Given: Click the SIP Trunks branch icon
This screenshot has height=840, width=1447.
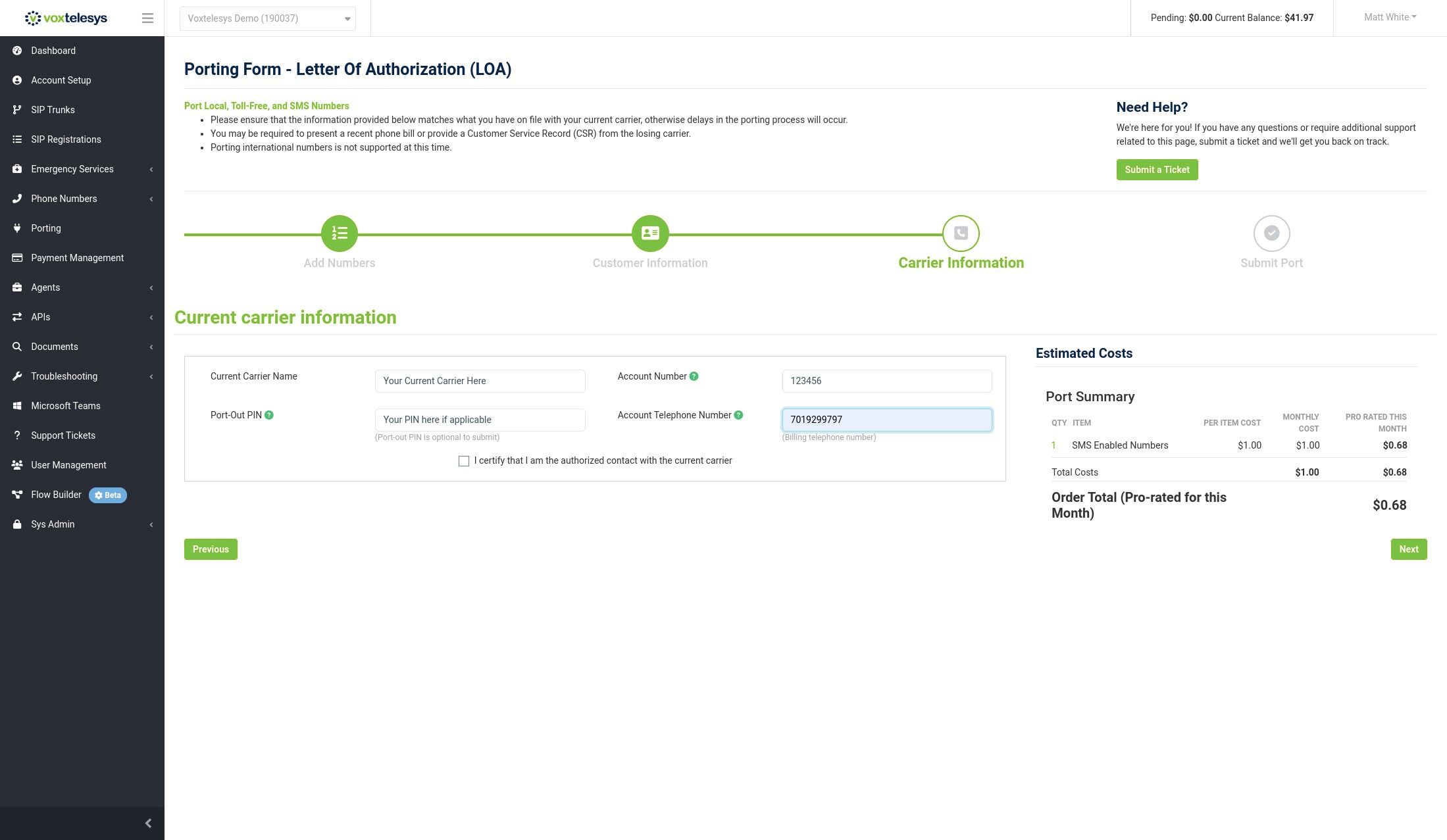Looking at the screenshot, I should click(x=17, y=110).
